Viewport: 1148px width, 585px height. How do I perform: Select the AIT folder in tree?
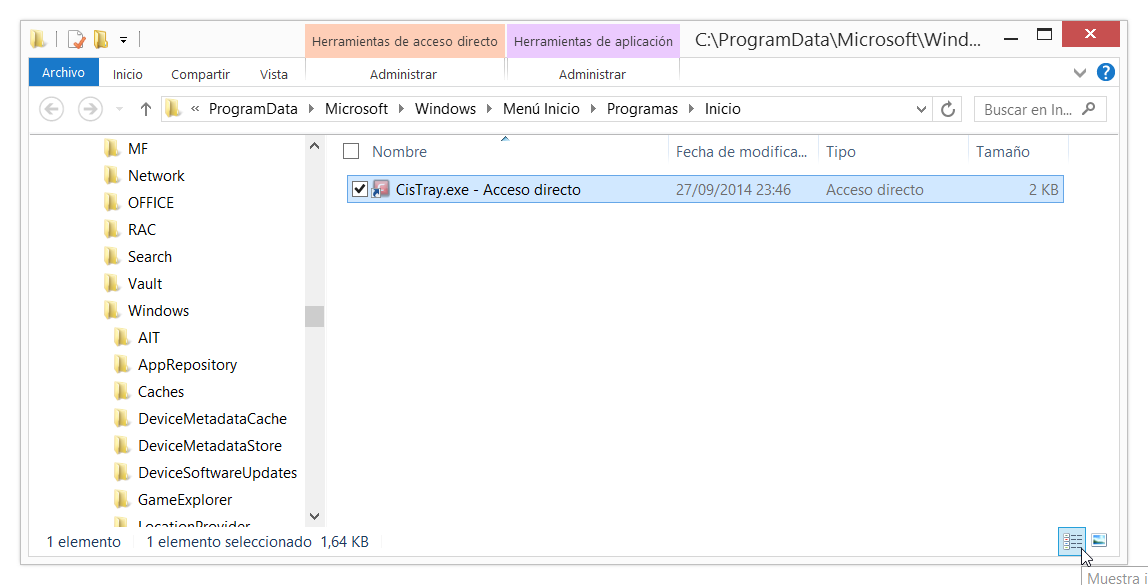tap(149, 338)
